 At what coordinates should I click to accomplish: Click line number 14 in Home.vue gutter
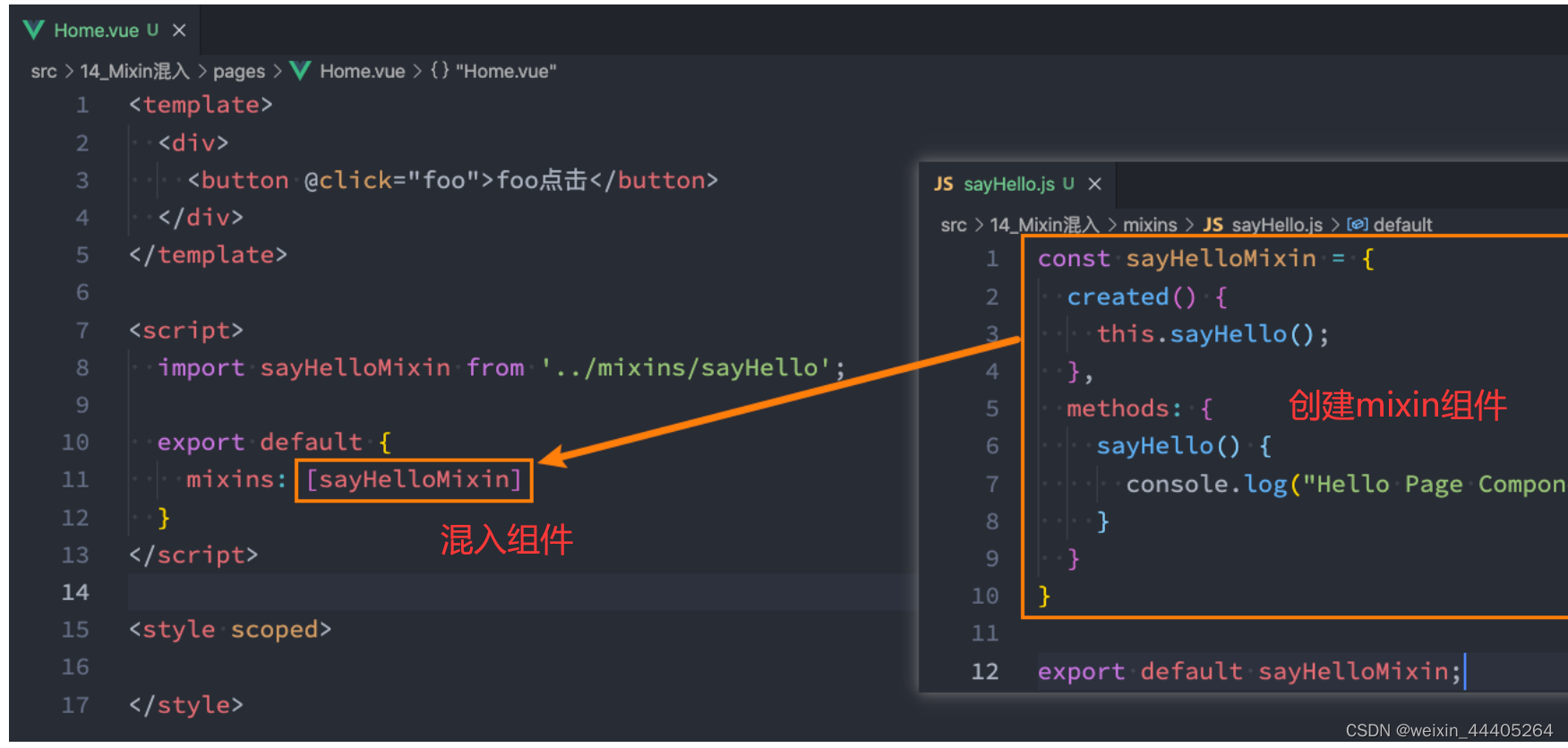(x=75, y=593)
